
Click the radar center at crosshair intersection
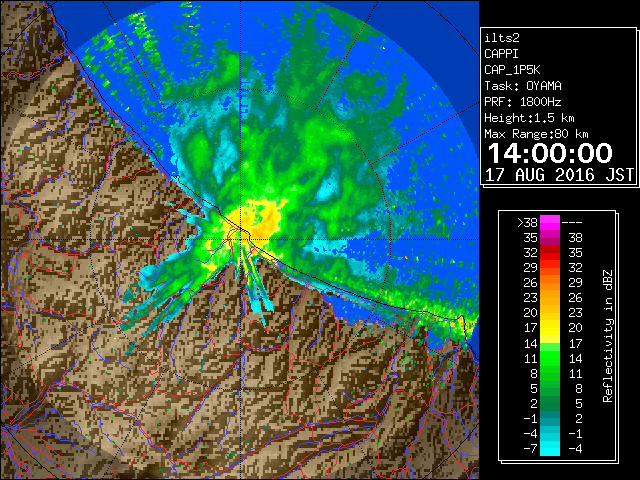[240, 240]
